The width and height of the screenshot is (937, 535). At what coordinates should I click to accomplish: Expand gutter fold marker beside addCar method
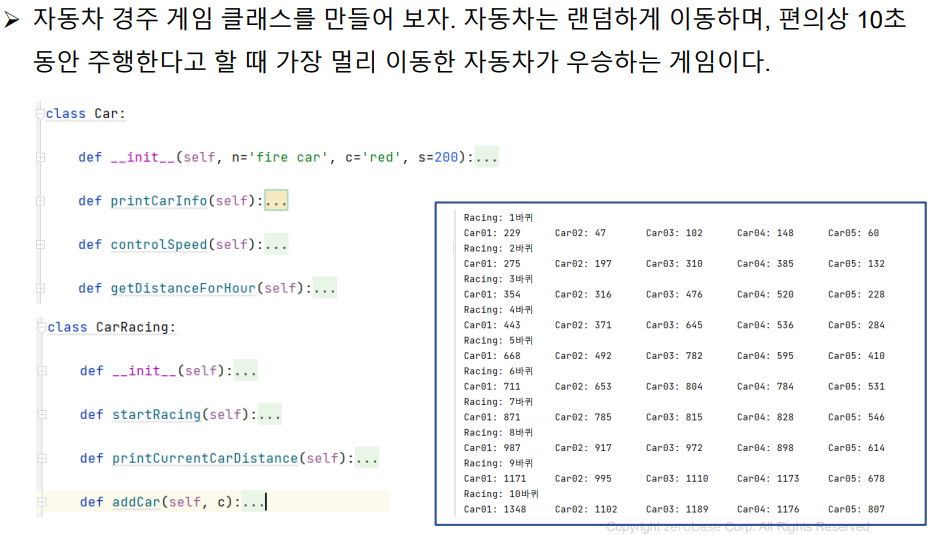point(42,502)
